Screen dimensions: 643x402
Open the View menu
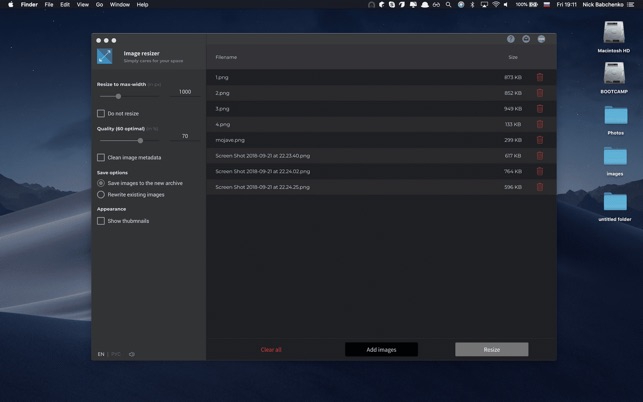[x=82, y=5]
